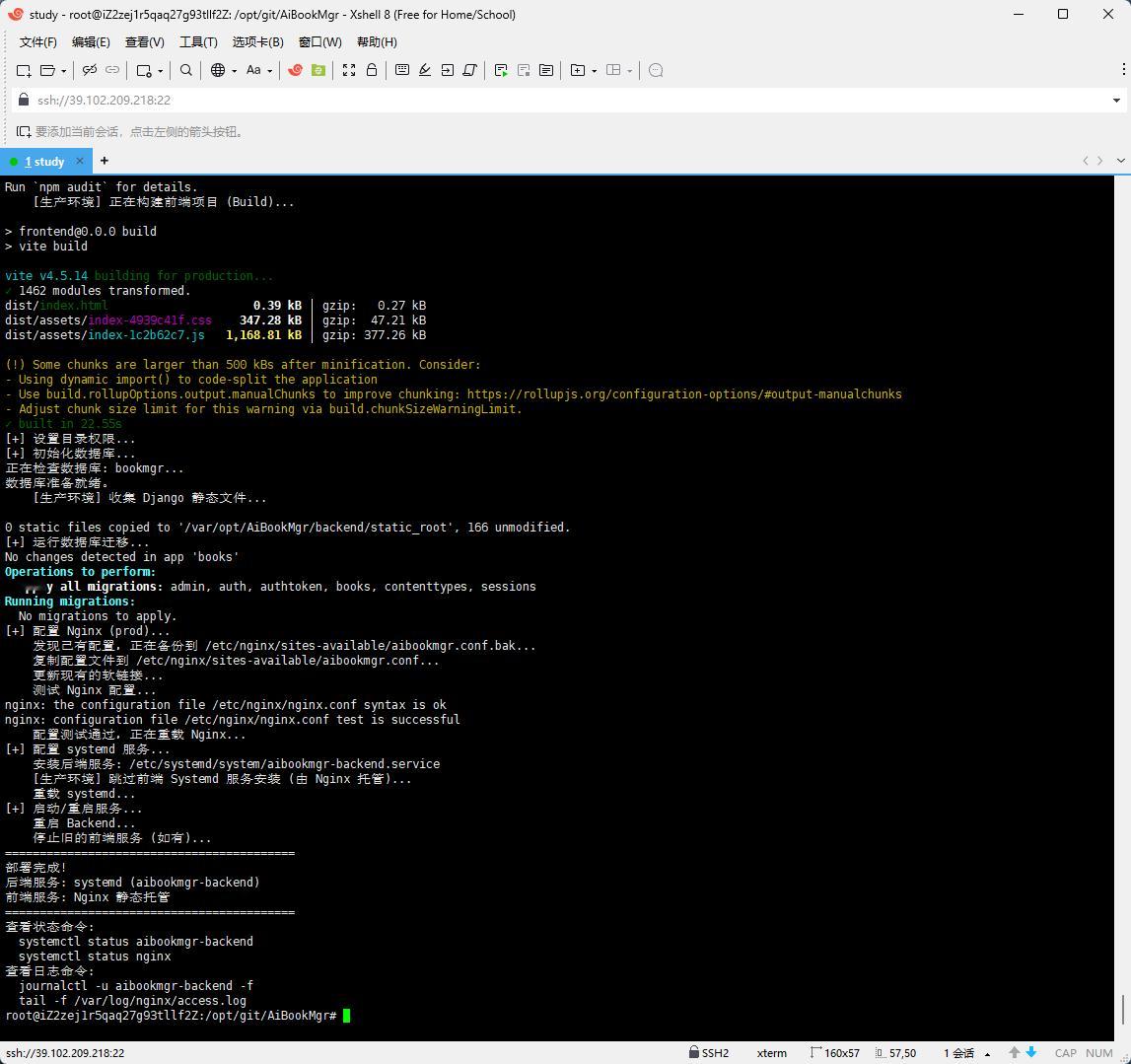The height and width of the screenshot is (1064, 1131).
Task: Open the 帮助(H) menu
Action: click(x=378, y=41)
